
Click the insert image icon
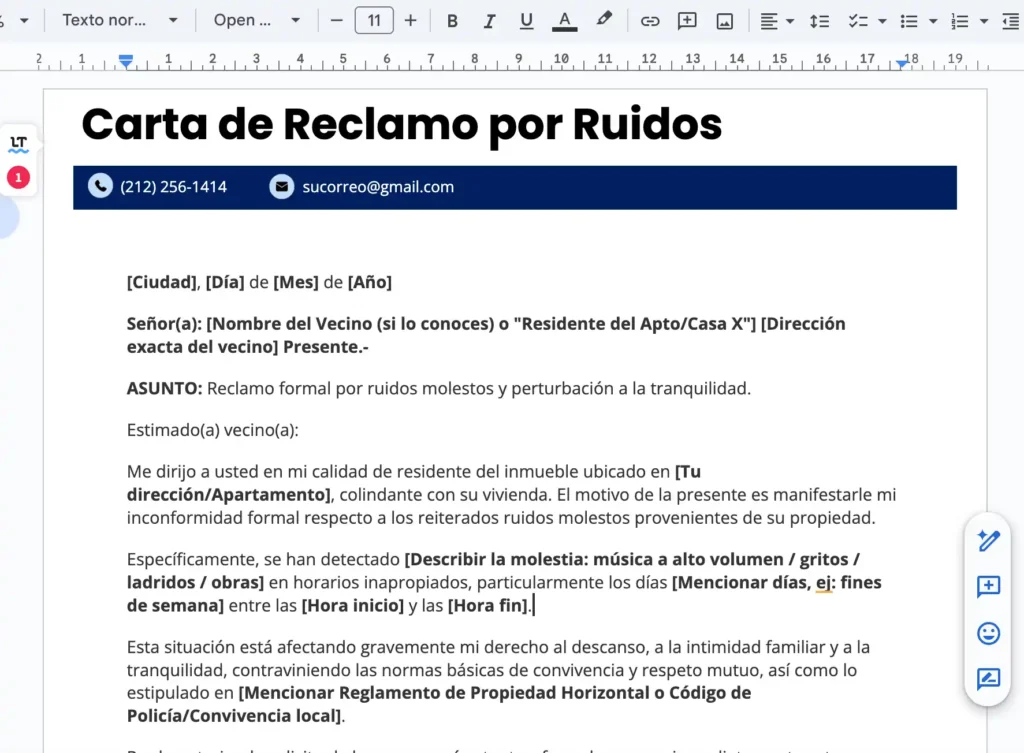[x=725, y=20]
